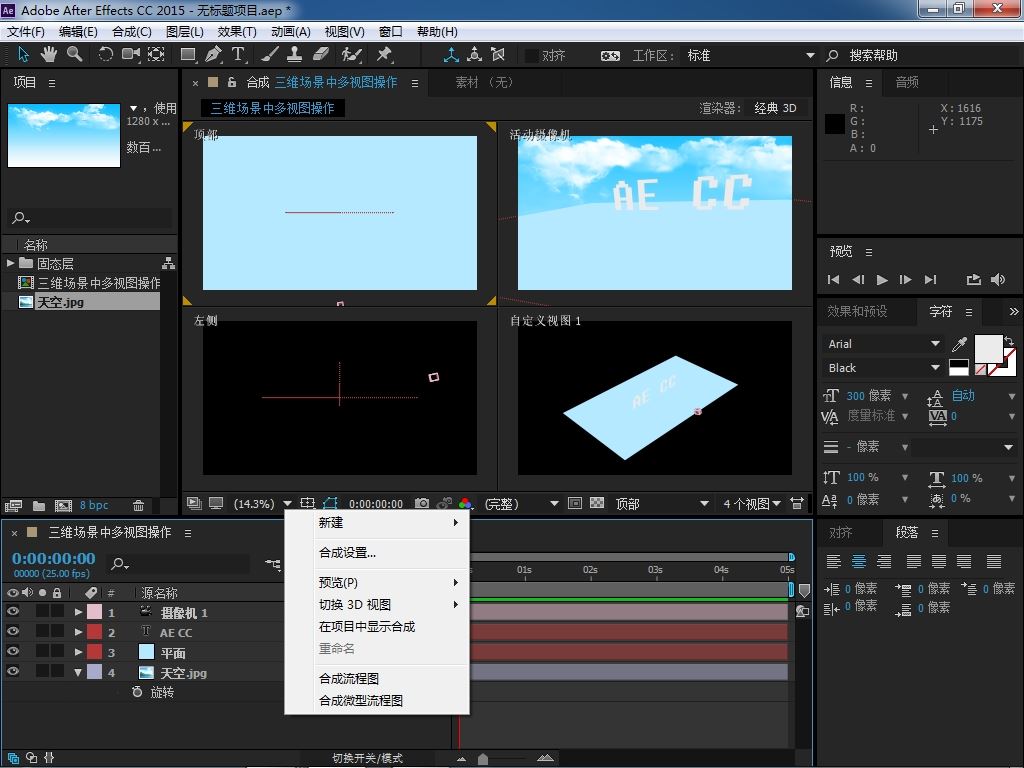This screenshot has width=1024, height=768.
Task: Select the Puppet Pin tool
Action: coord(384,55)
